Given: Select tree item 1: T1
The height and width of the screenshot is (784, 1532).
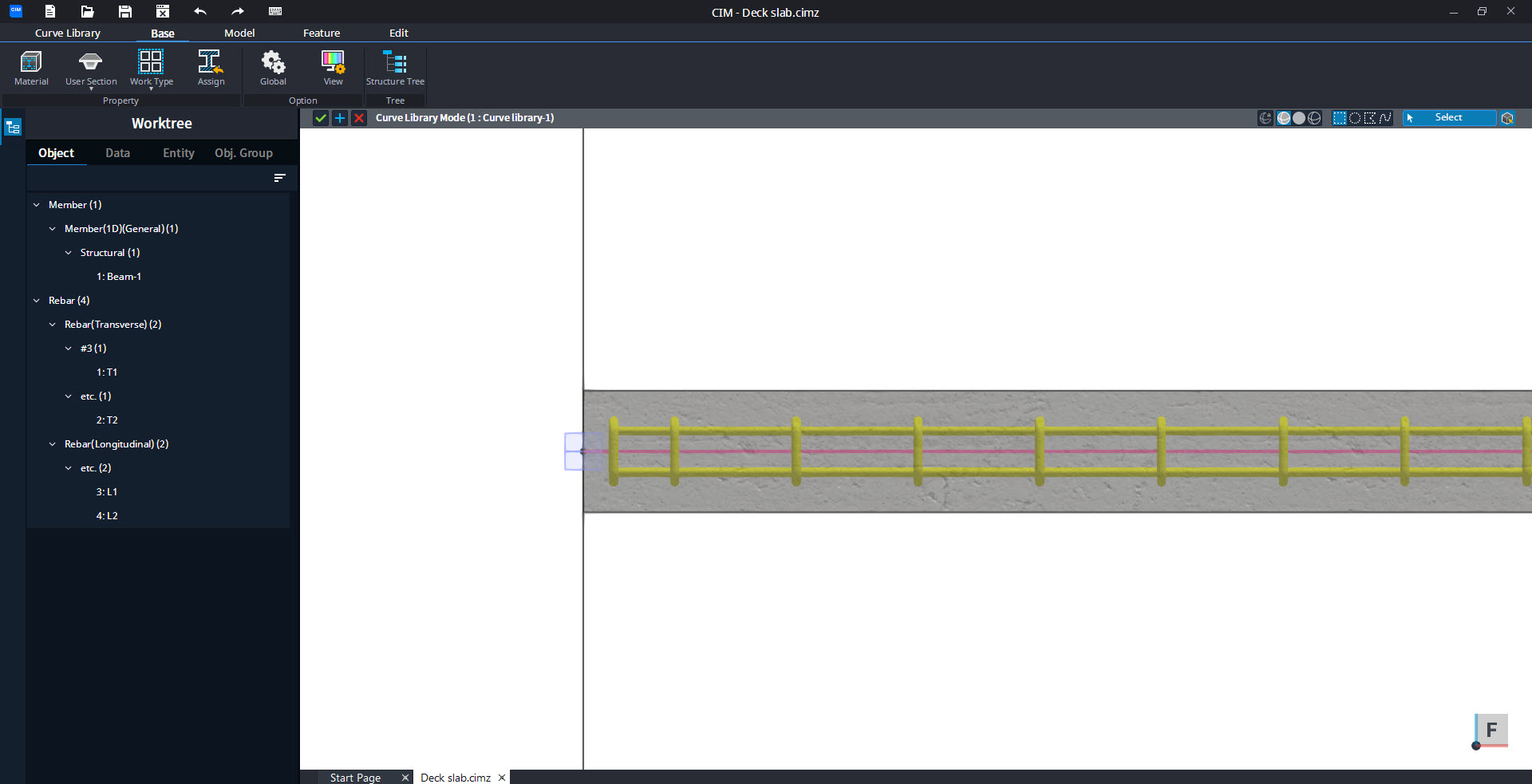Looking at the screenshot, I should click(107, 372).
